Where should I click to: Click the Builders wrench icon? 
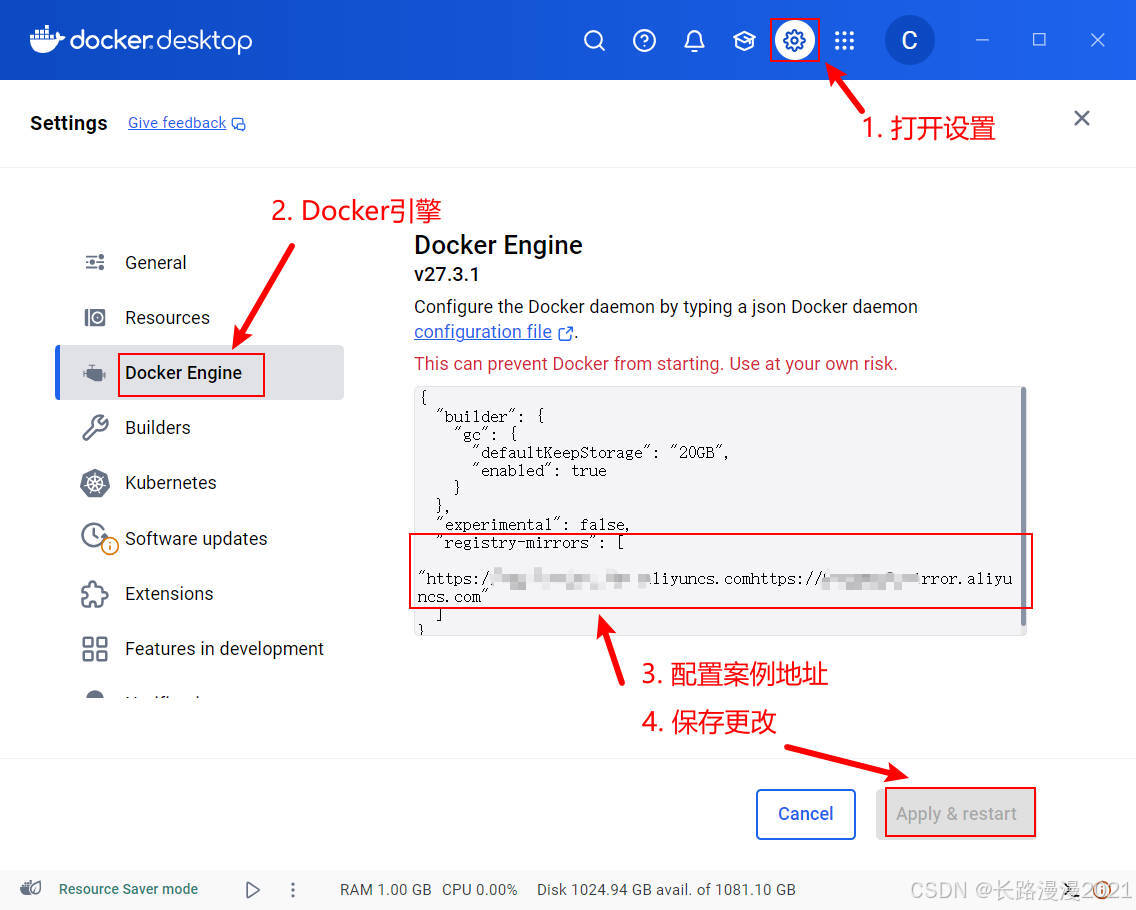[95, 427]
